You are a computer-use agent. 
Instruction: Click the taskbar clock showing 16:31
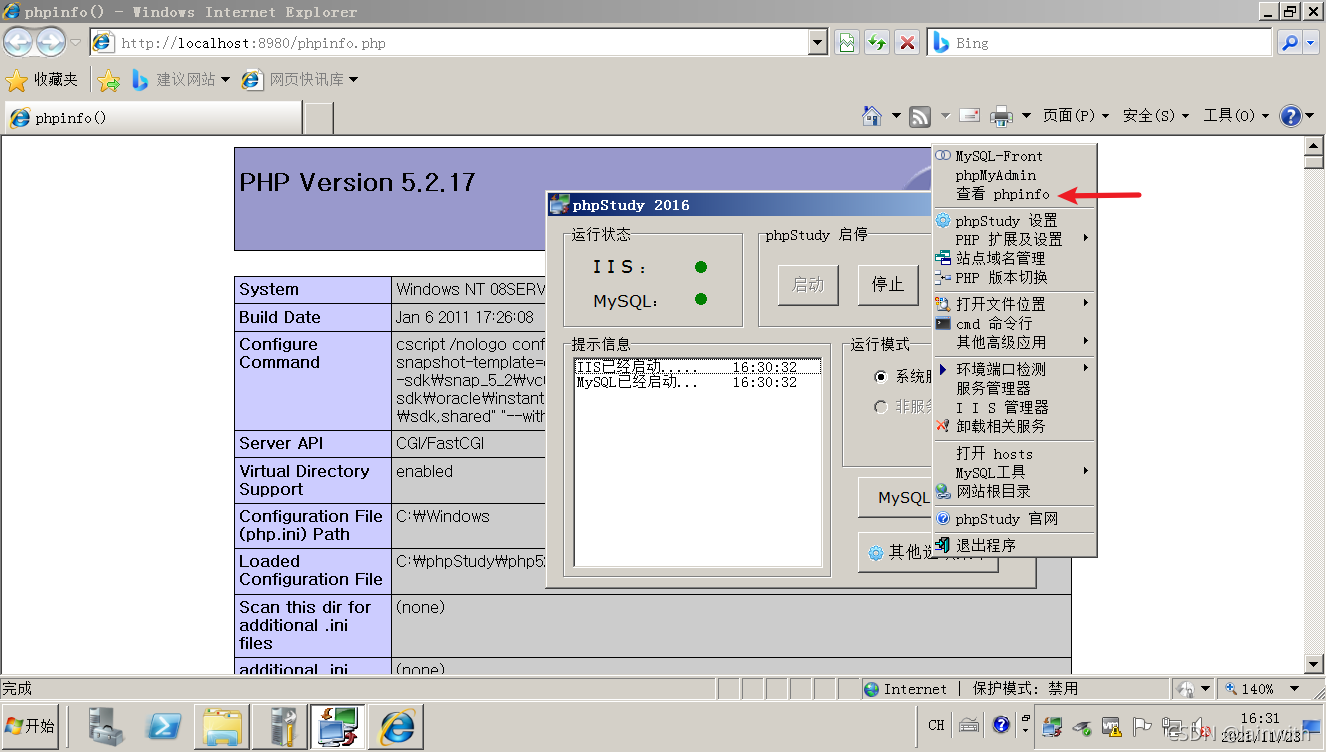pyautogui.click(x=1260, y=727)
